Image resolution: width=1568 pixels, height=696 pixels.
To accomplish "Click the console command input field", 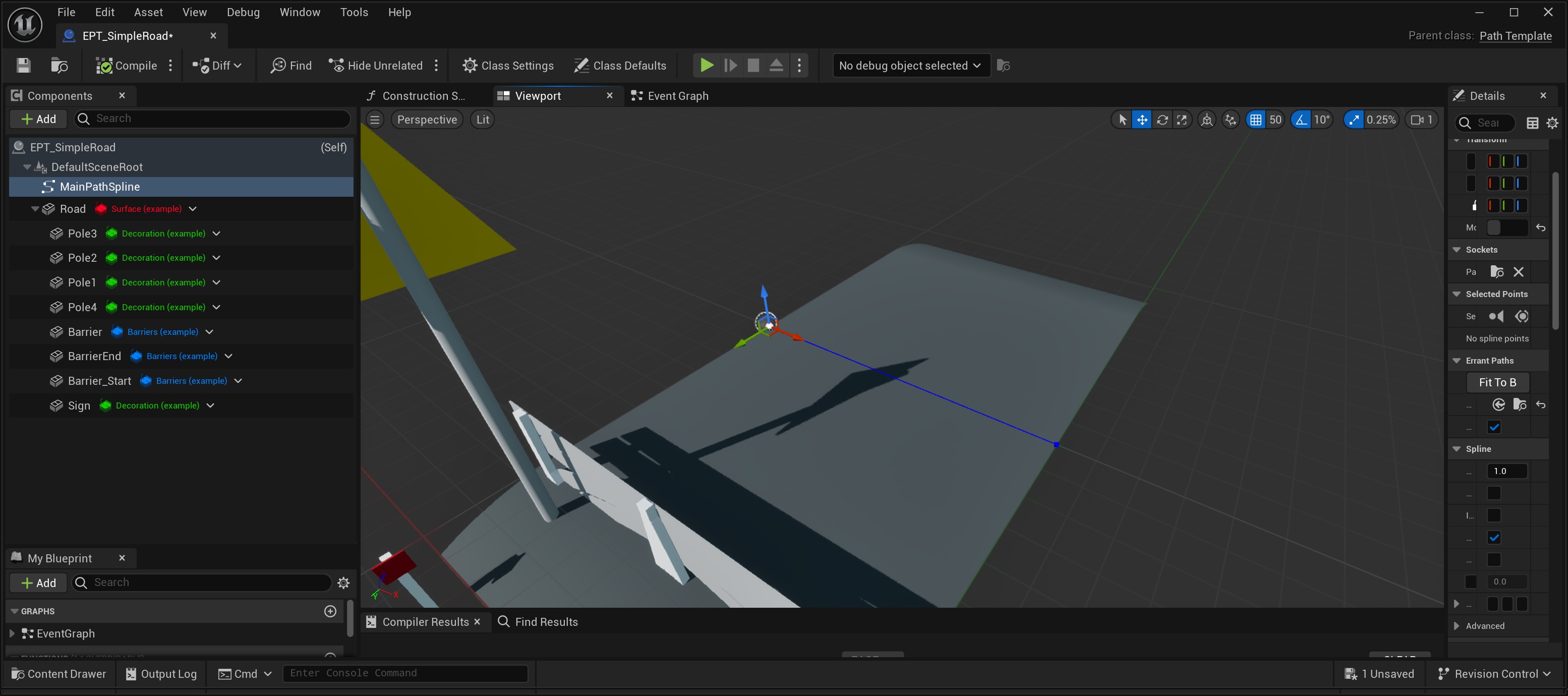I will pyautogui.click(x=405, y=673).
